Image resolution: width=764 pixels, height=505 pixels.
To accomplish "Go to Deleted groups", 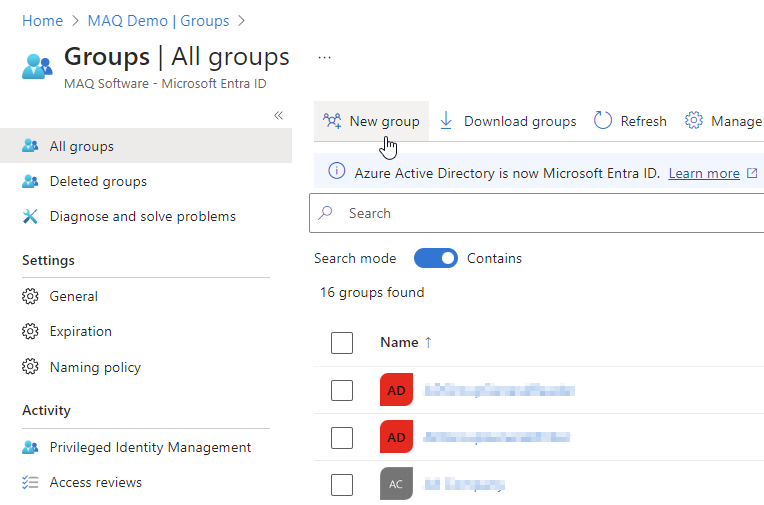I will point(97,181).
